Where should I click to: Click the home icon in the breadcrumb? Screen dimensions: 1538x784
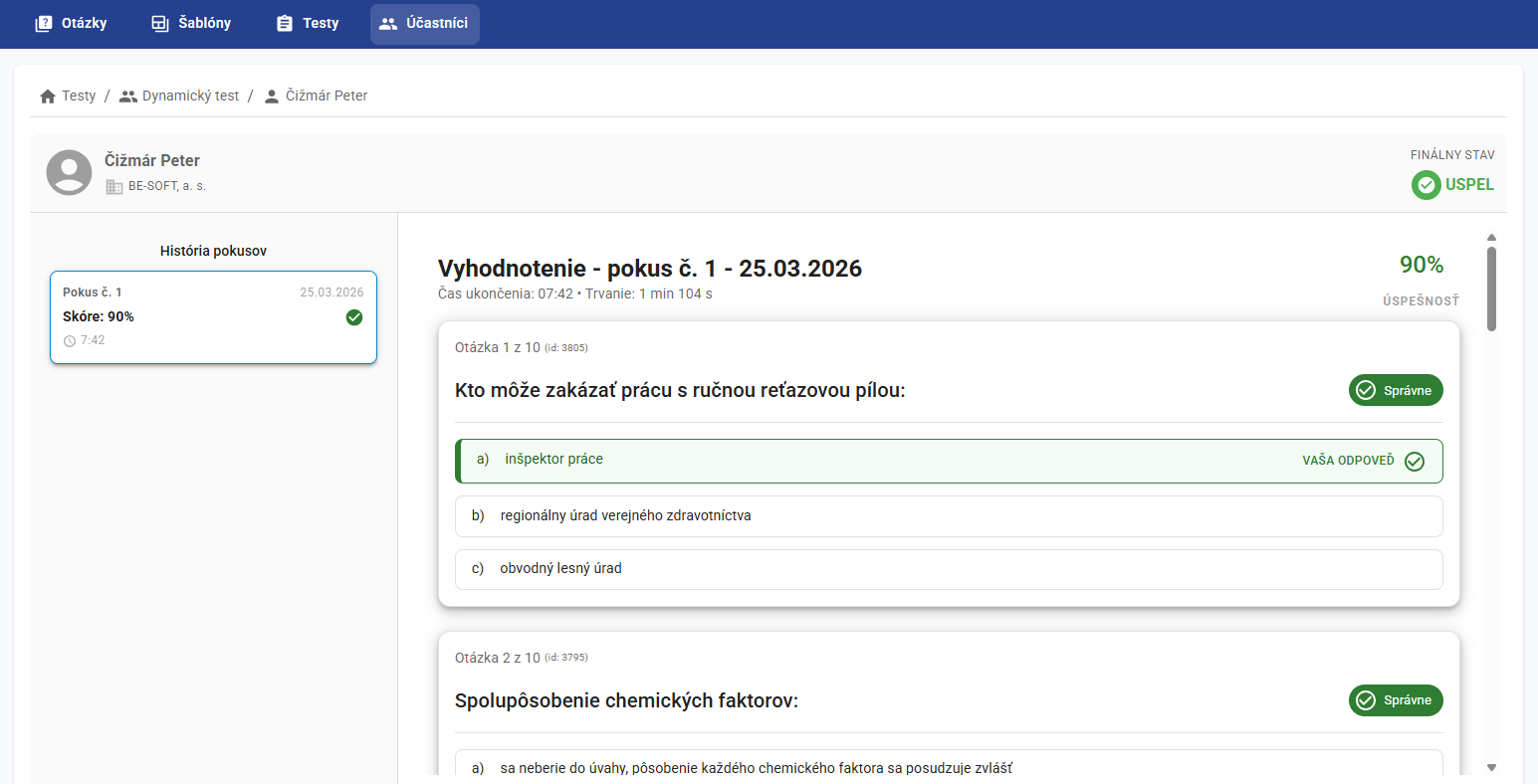[x=48, y=97]
